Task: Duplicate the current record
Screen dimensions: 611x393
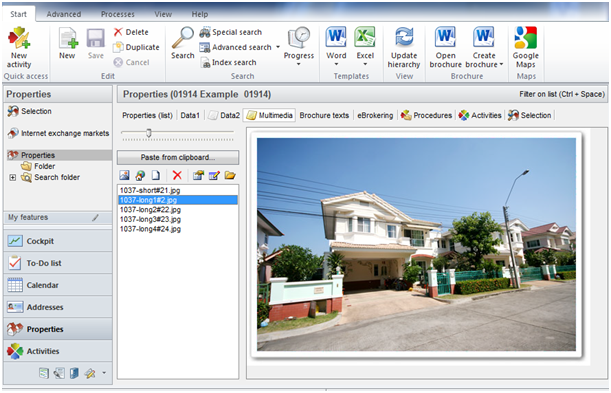Action: point(136,47)
